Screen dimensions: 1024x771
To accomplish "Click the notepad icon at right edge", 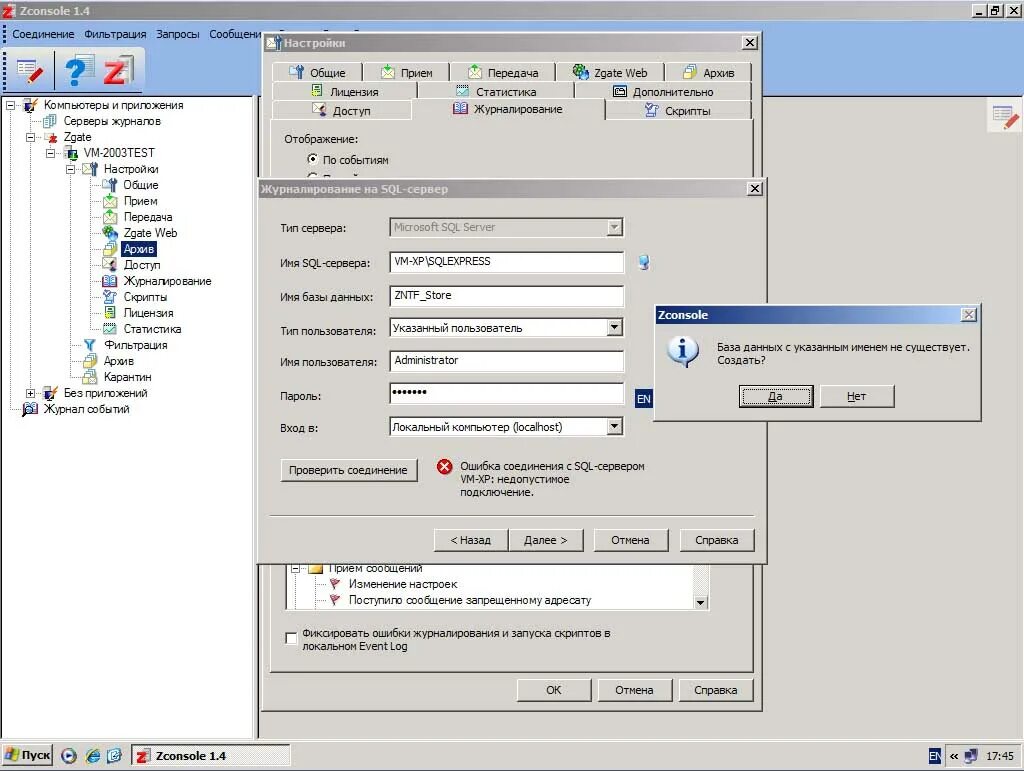I will [1004, 116].
